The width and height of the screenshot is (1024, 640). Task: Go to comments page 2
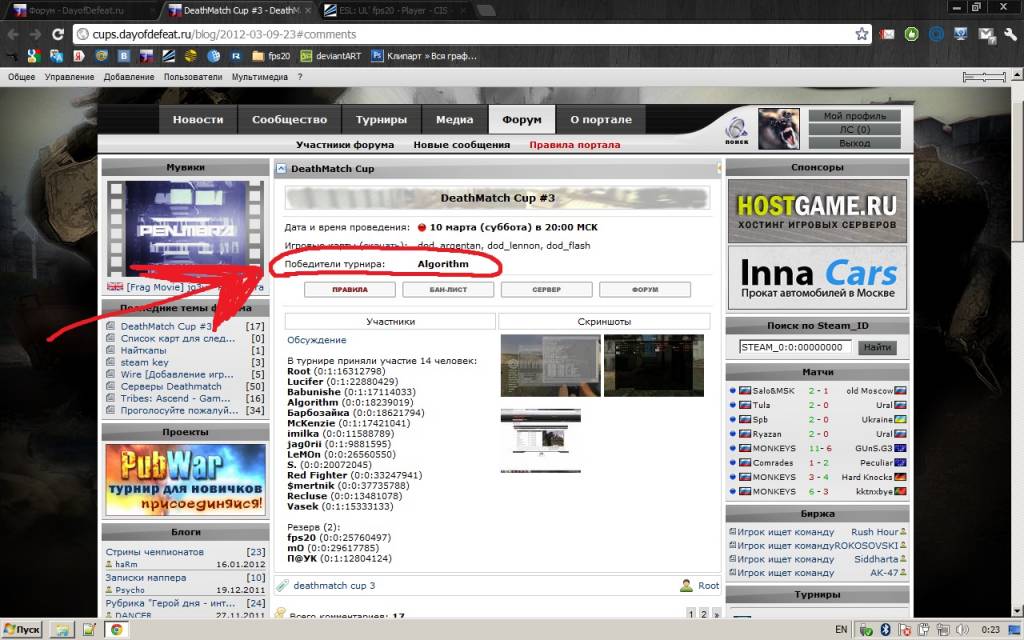click(x=704, y=613)
